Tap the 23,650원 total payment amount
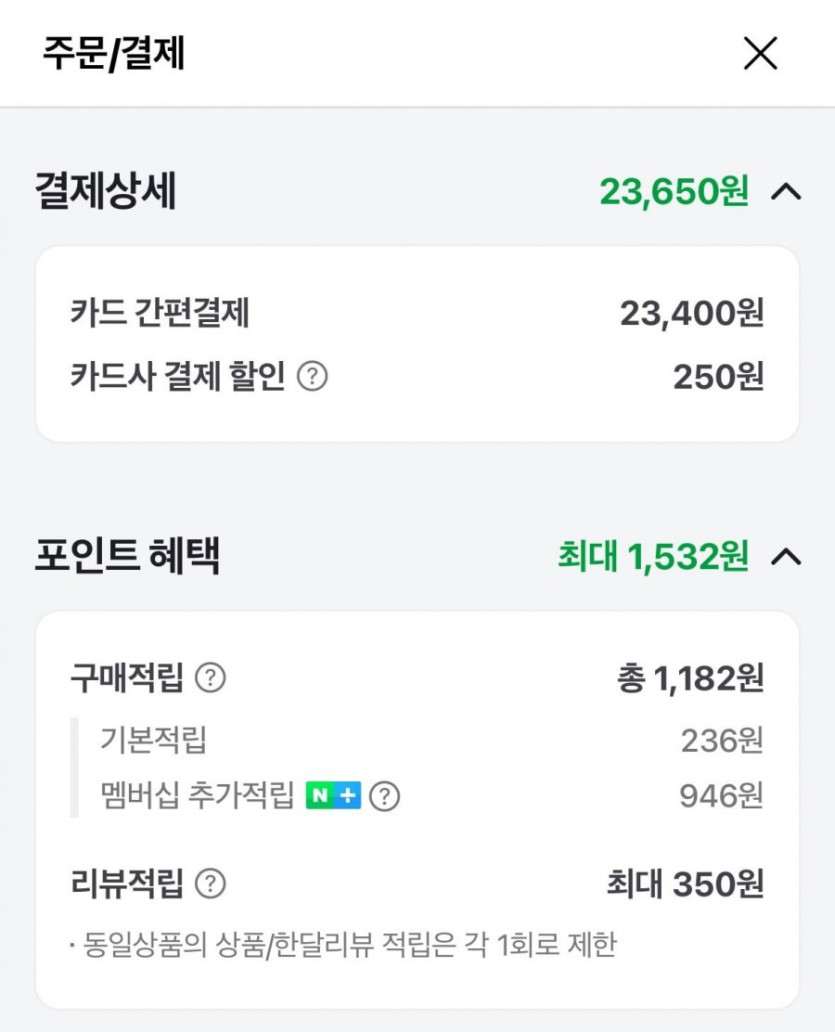Viewport: 835px width, 1032px height. 673,191
